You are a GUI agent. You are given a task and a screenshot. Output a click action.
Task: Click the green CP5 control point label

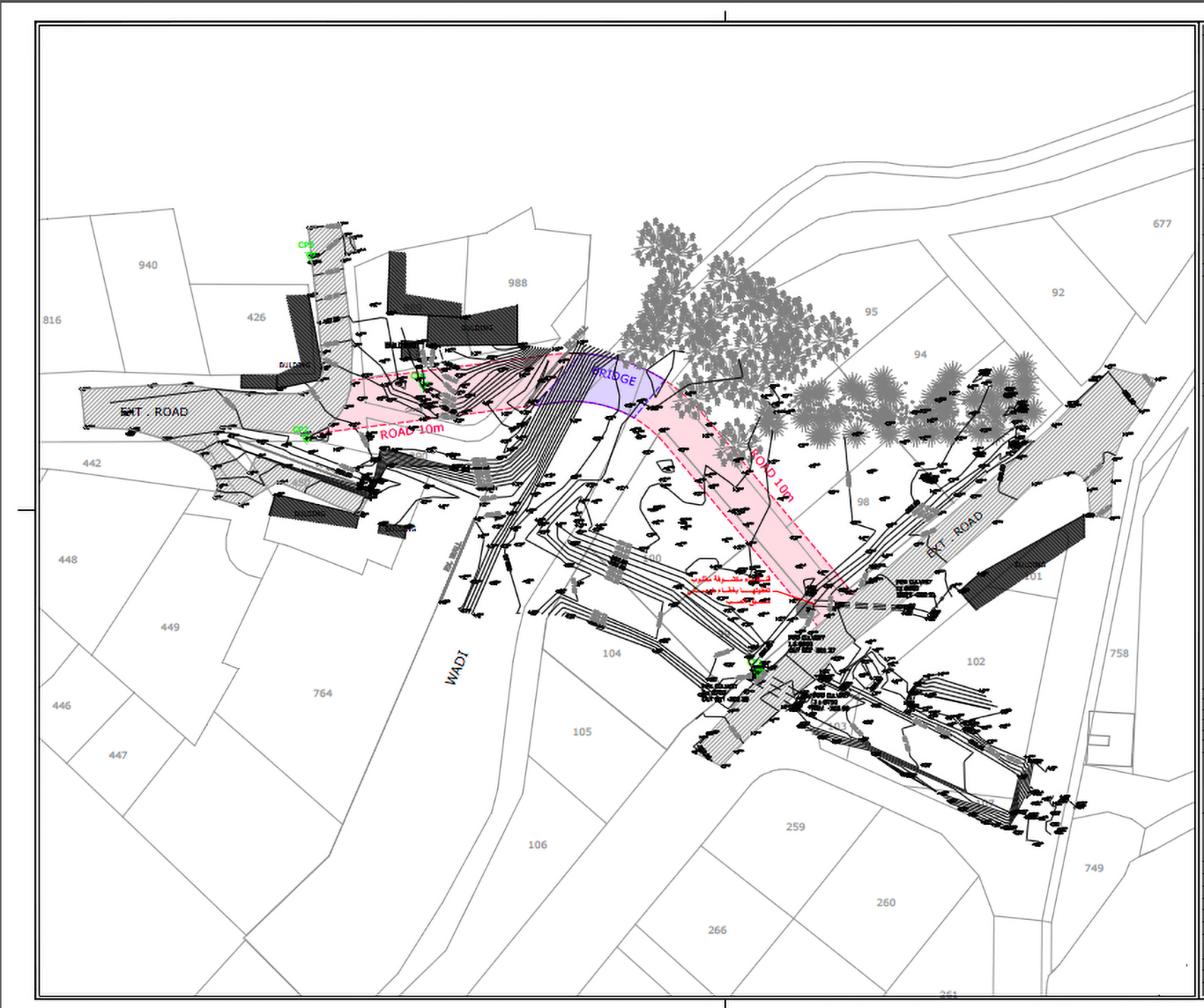tap(306, 246)
